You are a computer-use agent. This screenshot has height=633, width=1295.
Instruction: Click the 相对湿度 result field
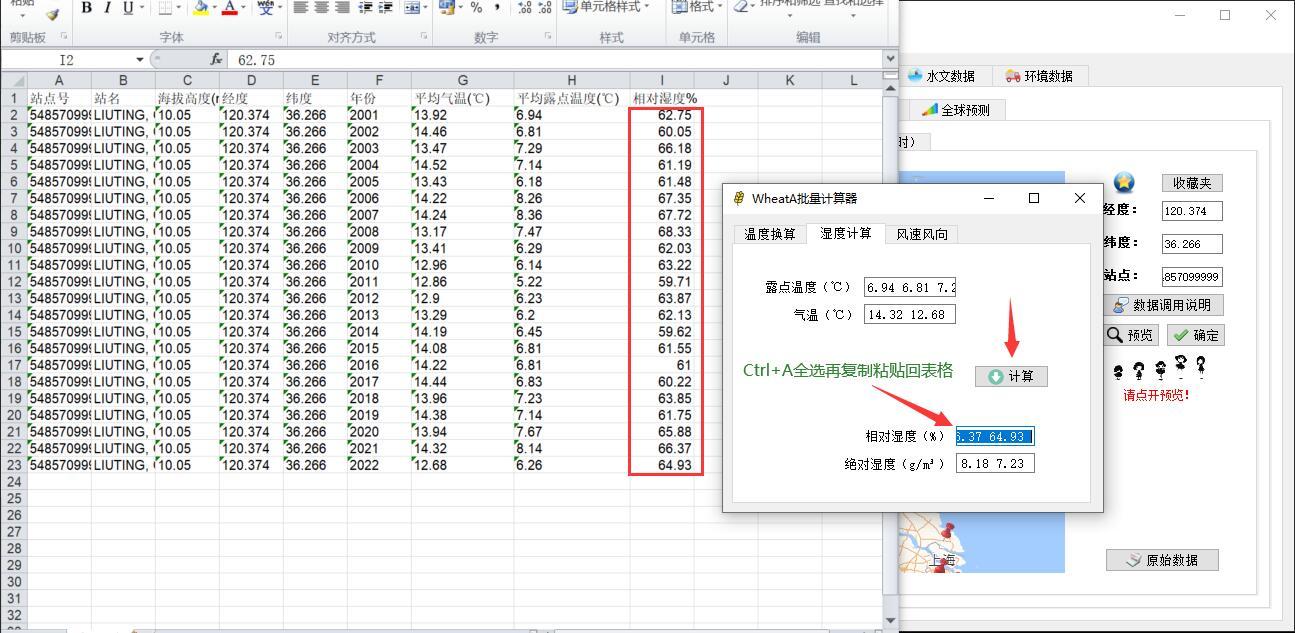[995, 436]
